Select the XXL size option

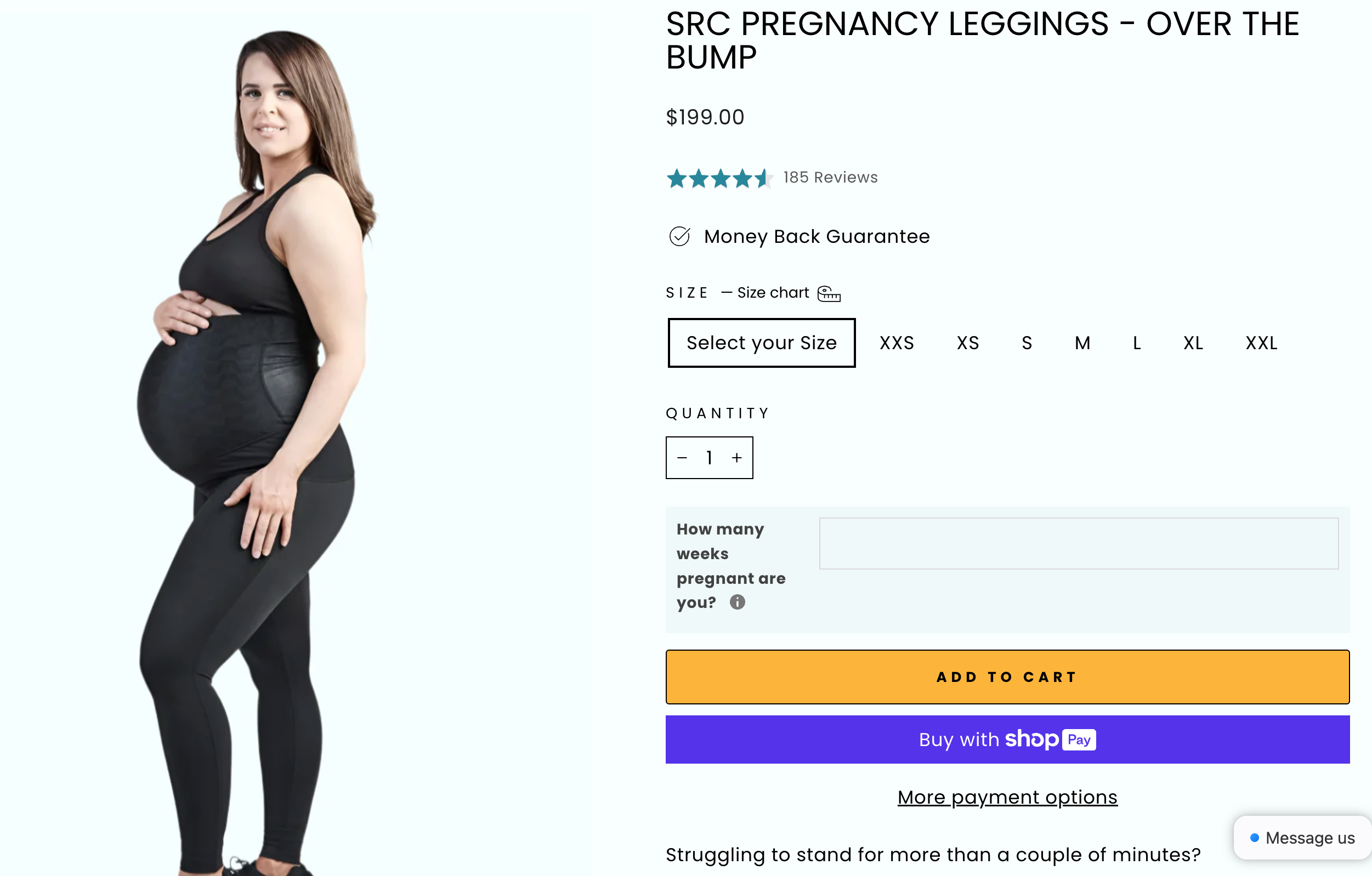(1261, 343)
